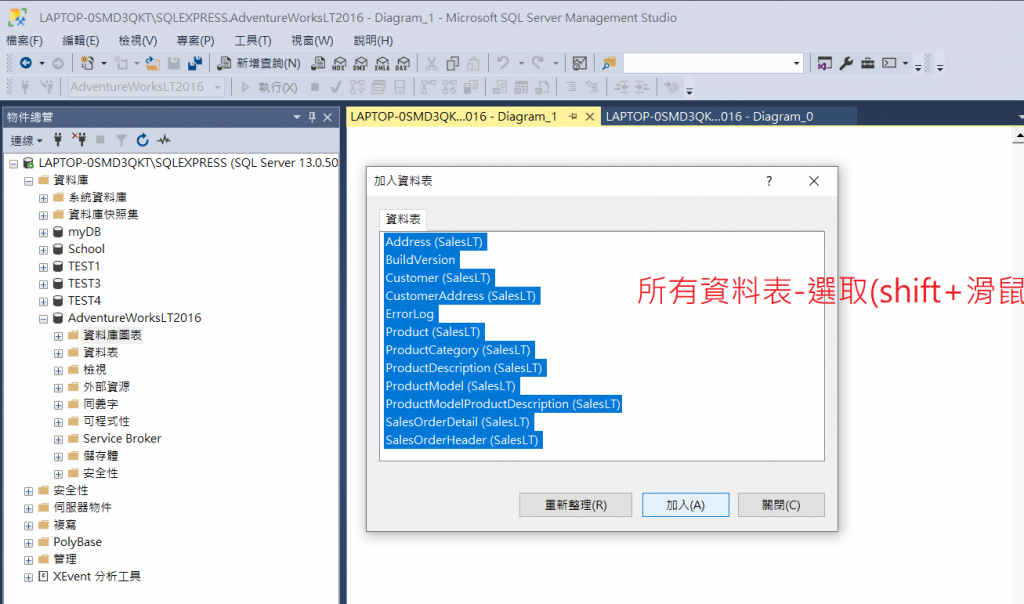This screenshot has width=1024, height=604.
Task: Open 物件總管 panel window position dropdown arrow
Action: 297,117
